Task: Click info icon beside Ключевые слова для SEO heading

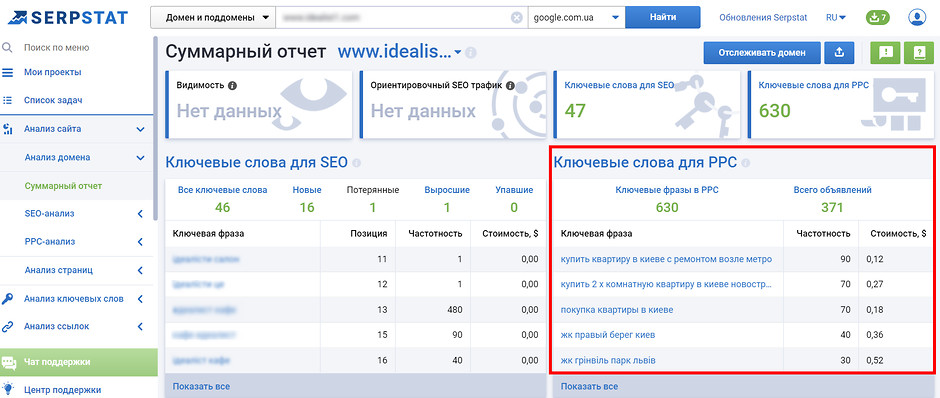Action: click(357, 162)
